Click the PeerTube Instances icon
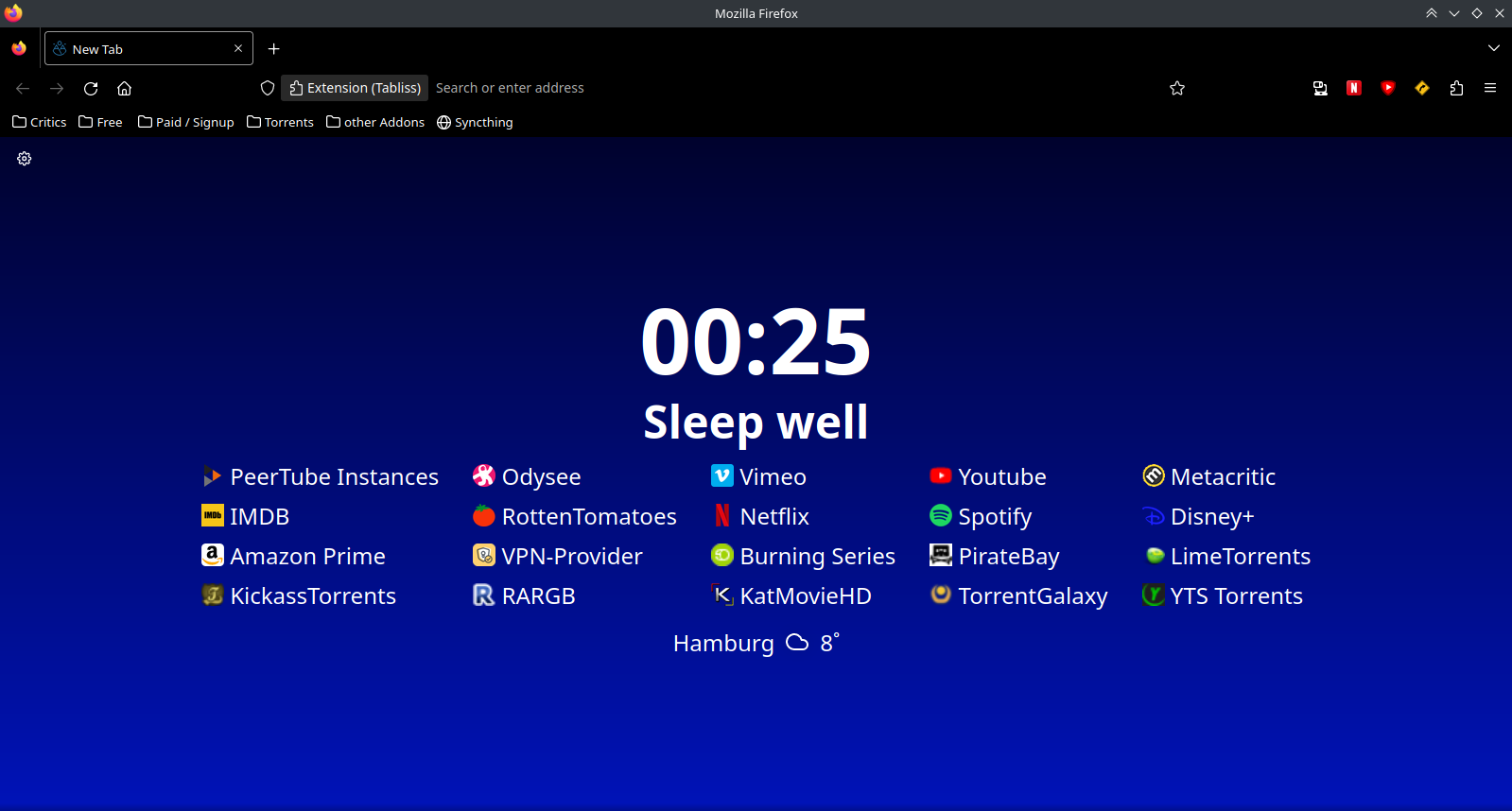Screen dimensions: 1512x811 click(x=212, y=476)
